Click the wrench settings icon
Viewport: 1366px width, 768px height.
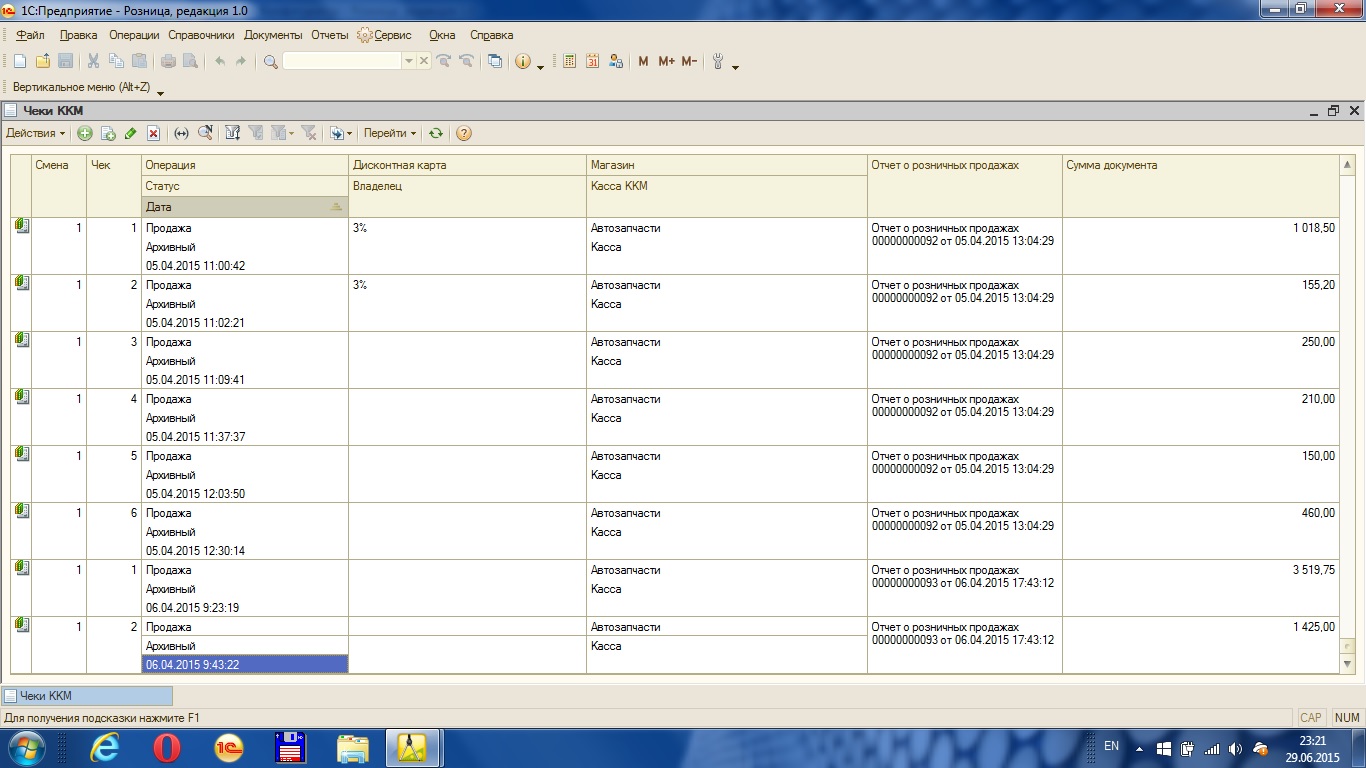click(x=718, y=61)
